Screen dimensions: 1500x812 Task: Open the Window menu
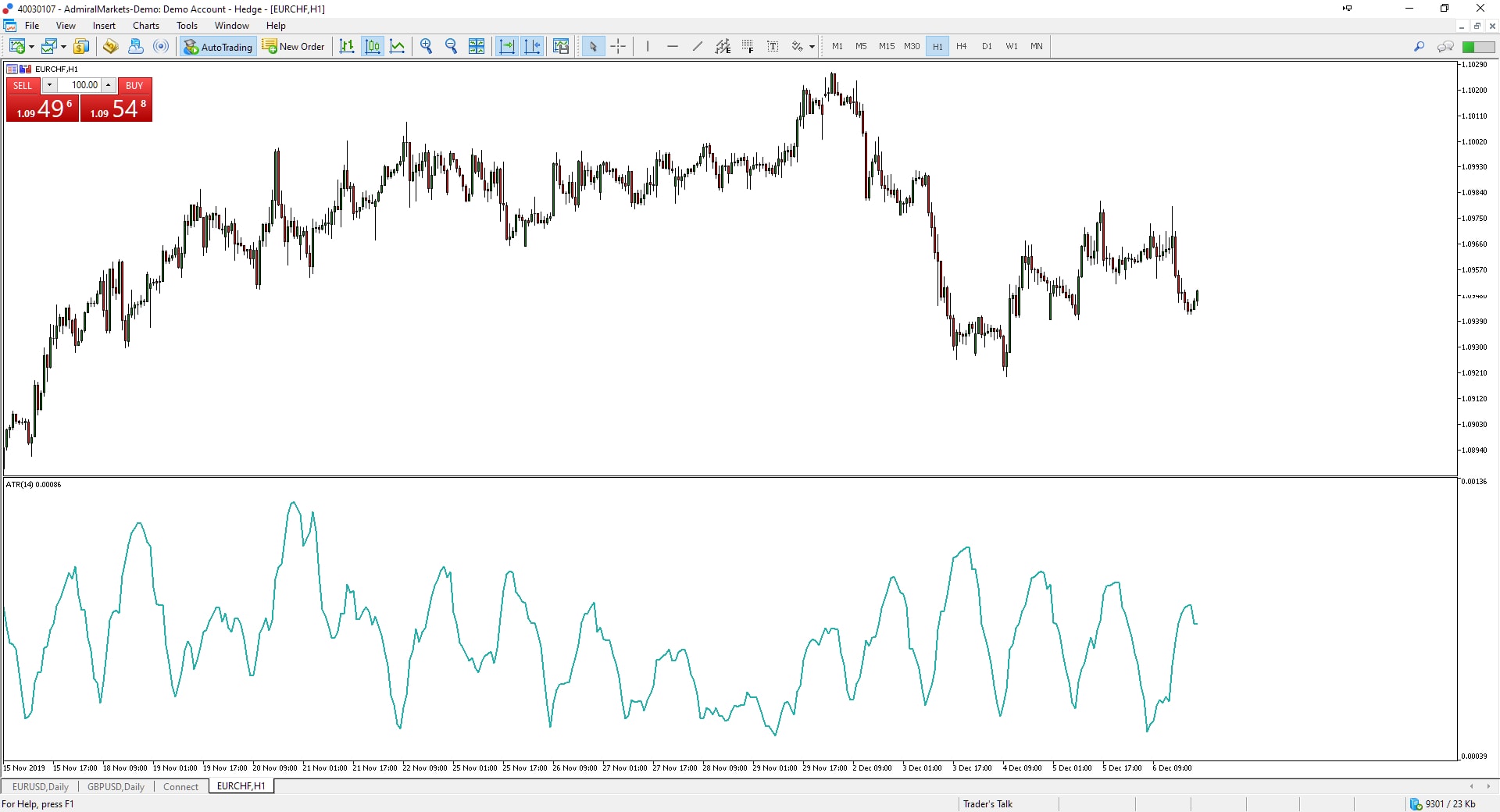[232, 26]
